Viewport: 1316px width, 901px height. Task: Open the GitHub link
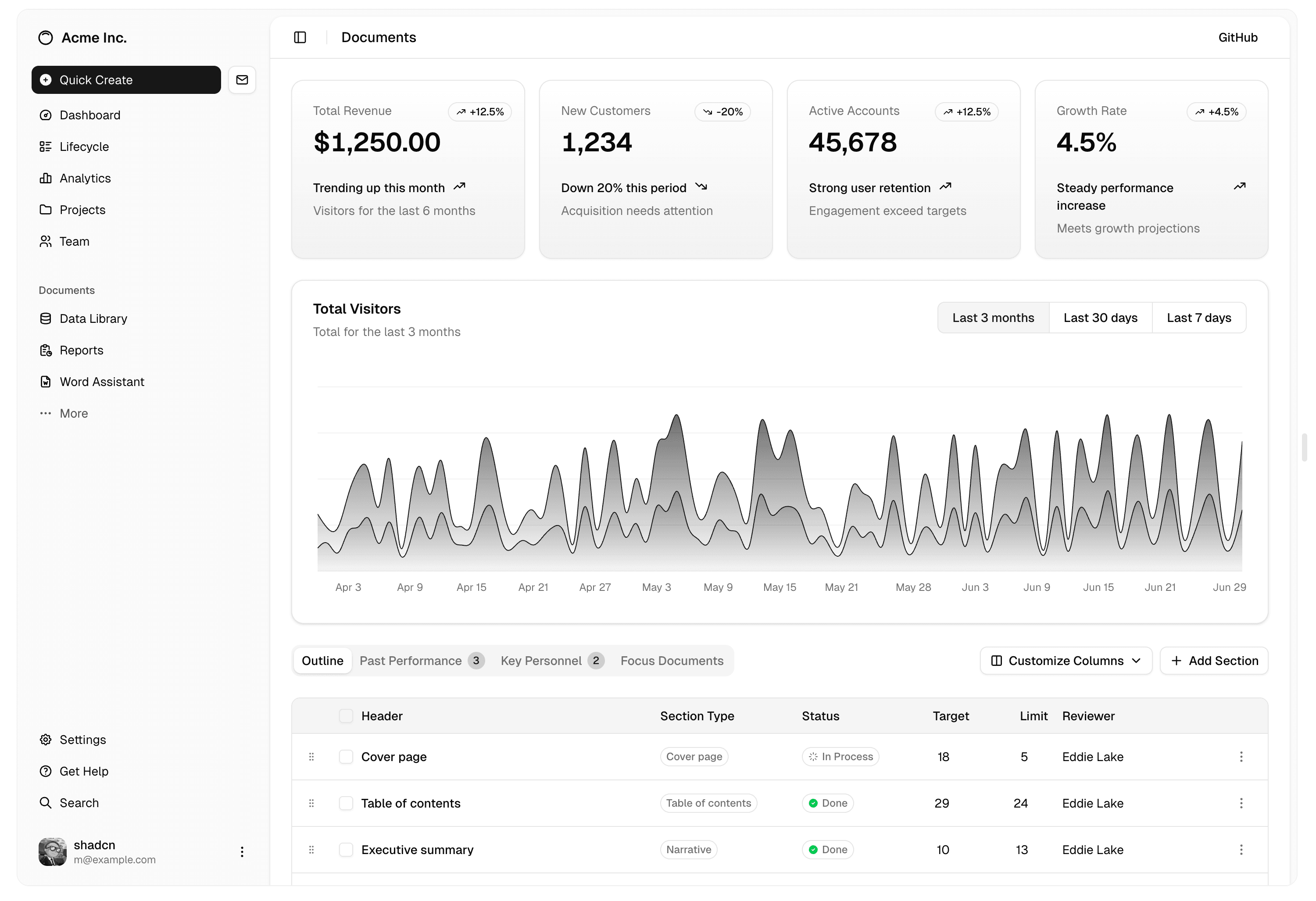pyautogui.click(x=1238, y=37)
